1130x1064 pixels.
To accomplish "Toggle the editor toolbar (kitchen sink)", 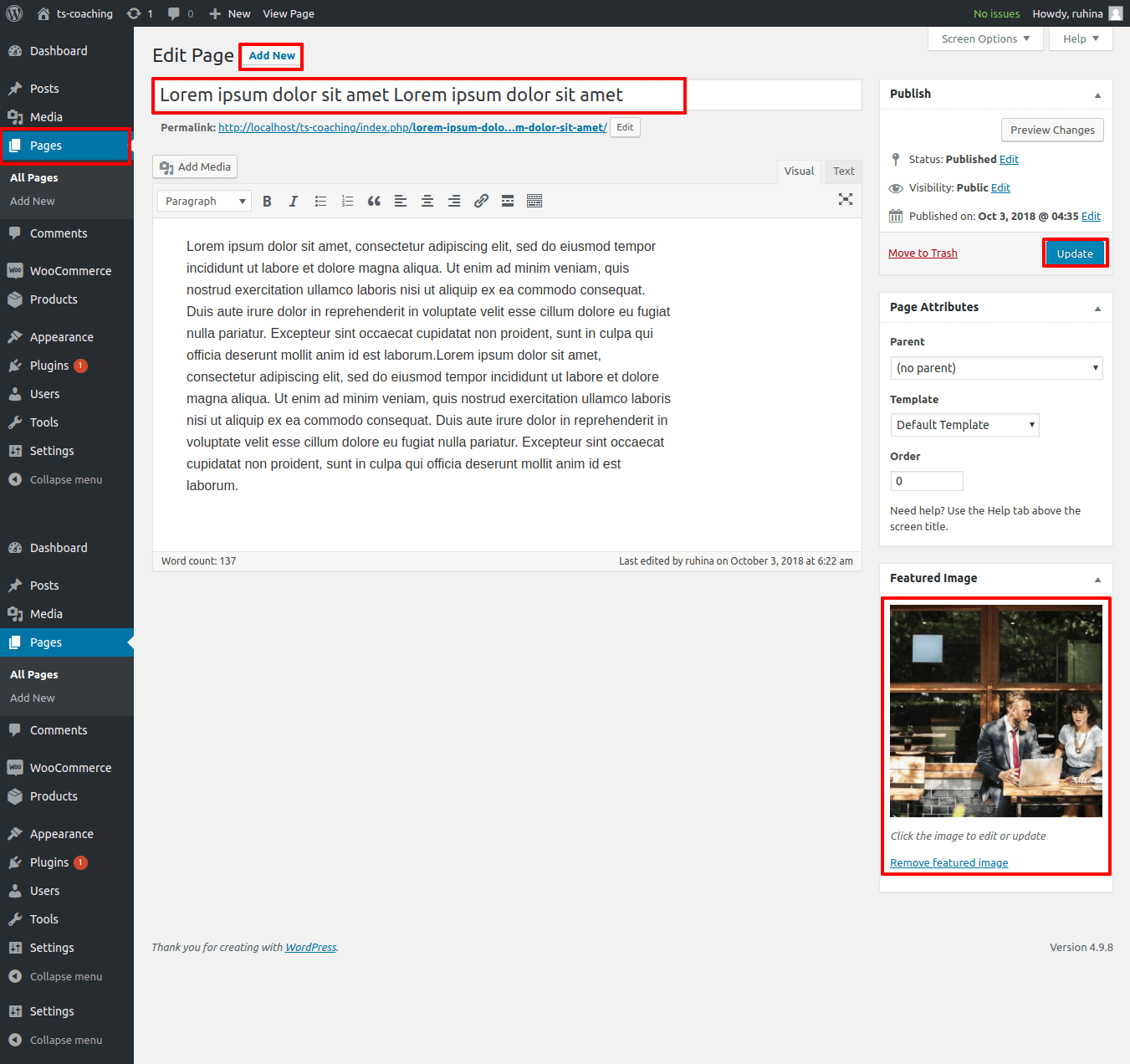I will coord(534,201).
